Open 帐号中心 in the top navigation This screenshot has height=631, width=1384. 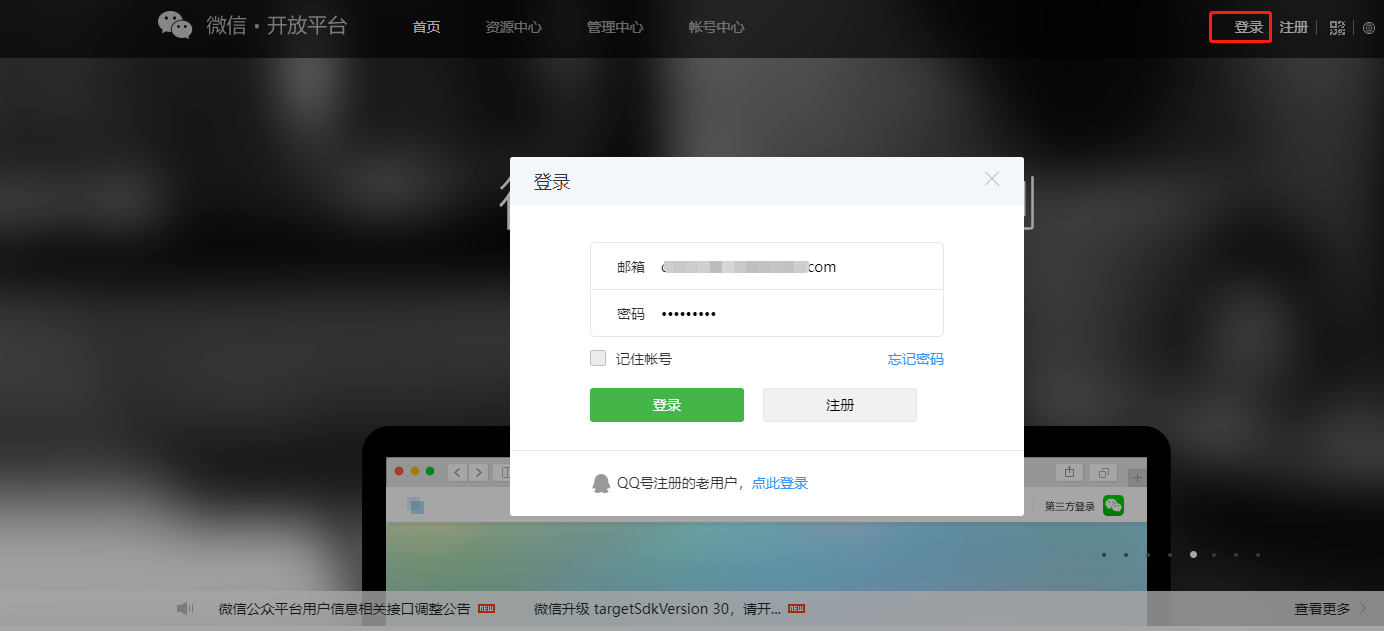[x=716, y=27]
